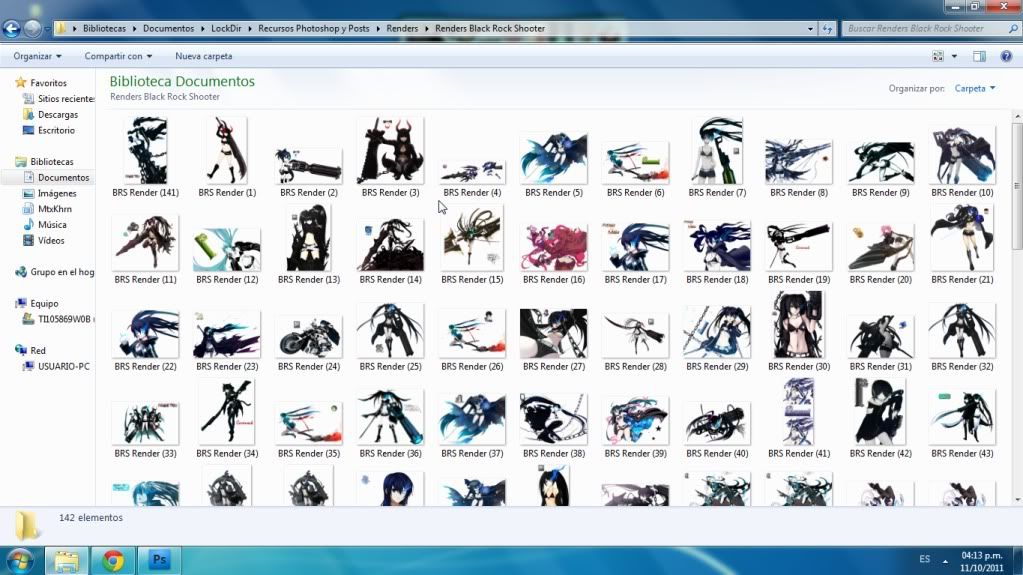Open the Carpeta arrange-by dropdown
Image resolution: width=1023 pixels, height=575 pixels.
click(x=975, y=88)
